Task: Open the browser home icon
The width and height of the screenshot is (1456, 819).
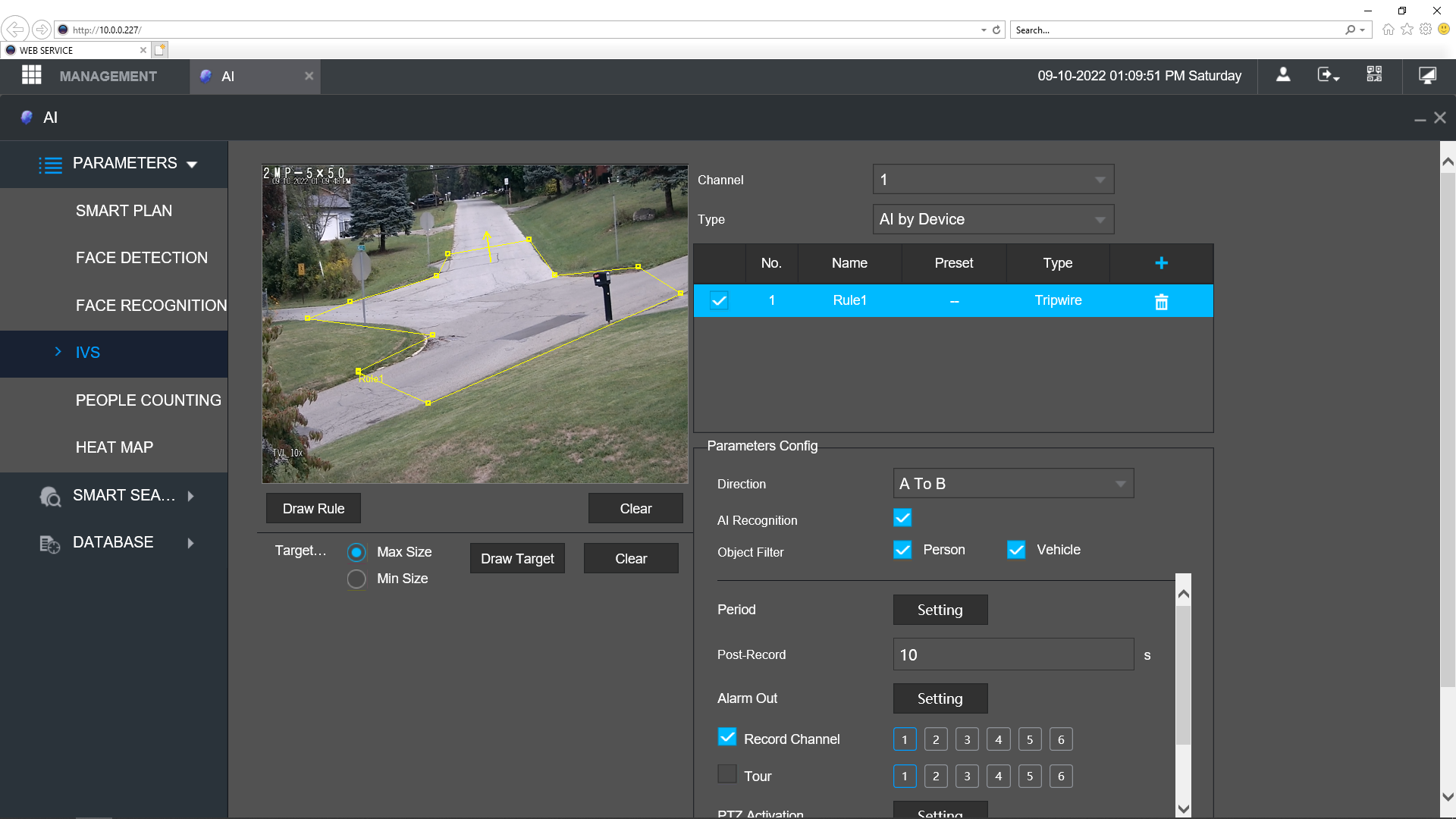Action: [1388, 30]
